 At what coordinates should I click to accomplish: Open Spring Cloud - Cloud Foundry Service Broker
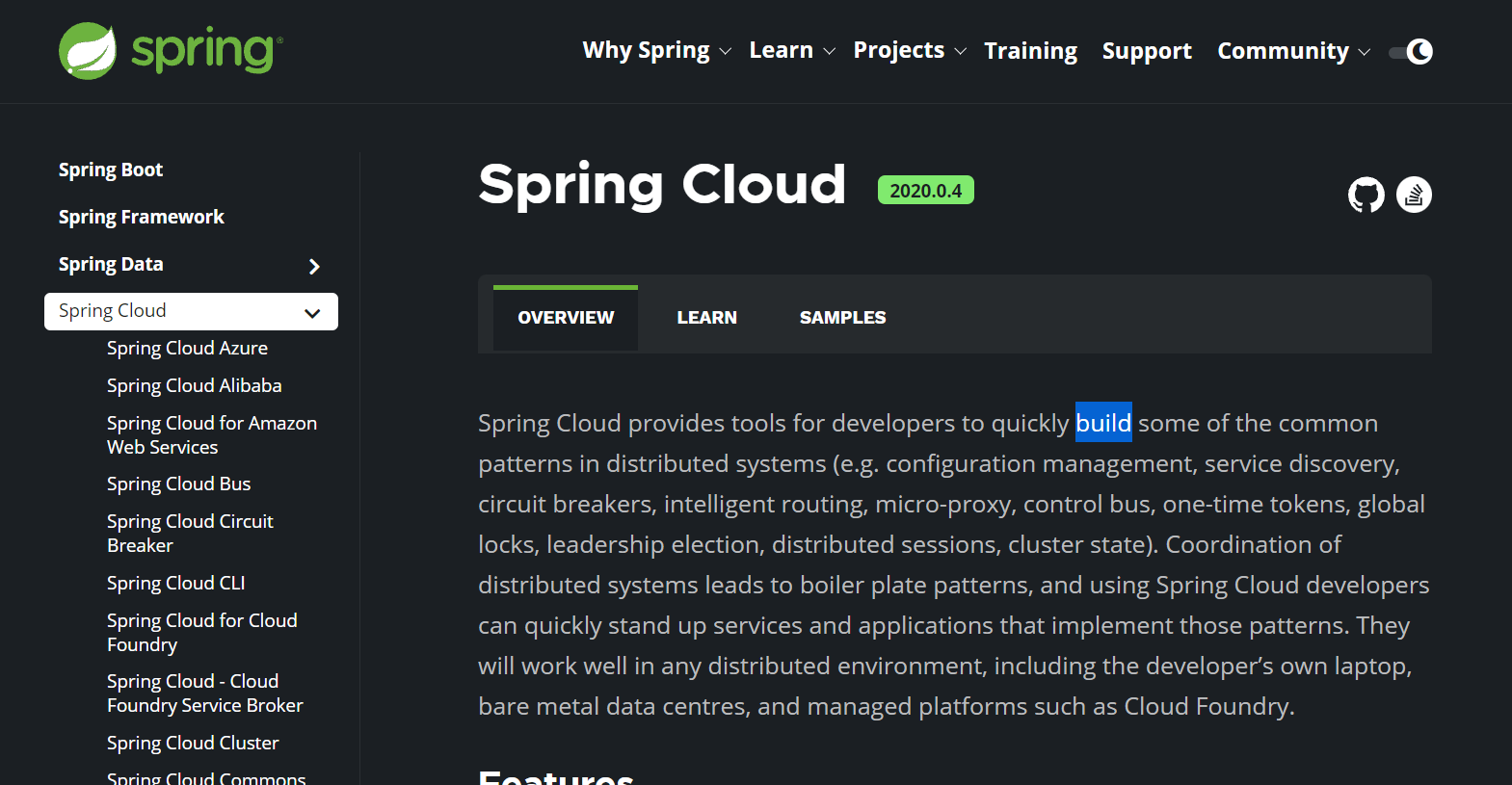204,693
